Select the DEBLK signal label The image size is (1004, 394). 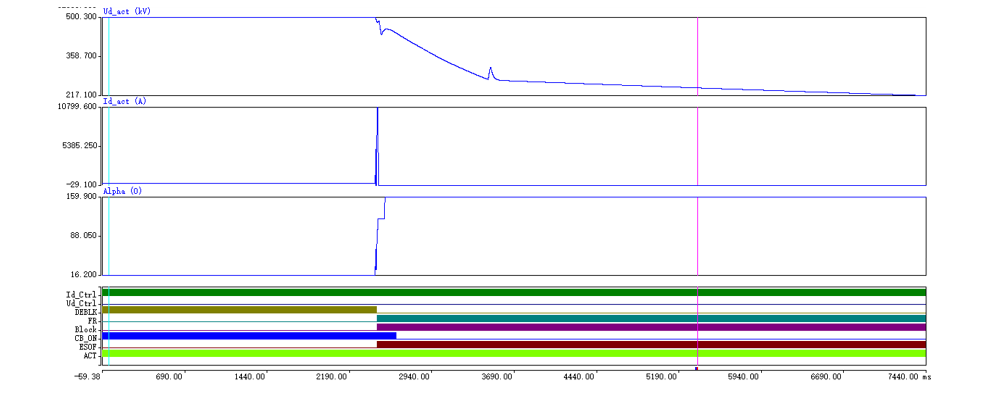(x=85, y=312)
